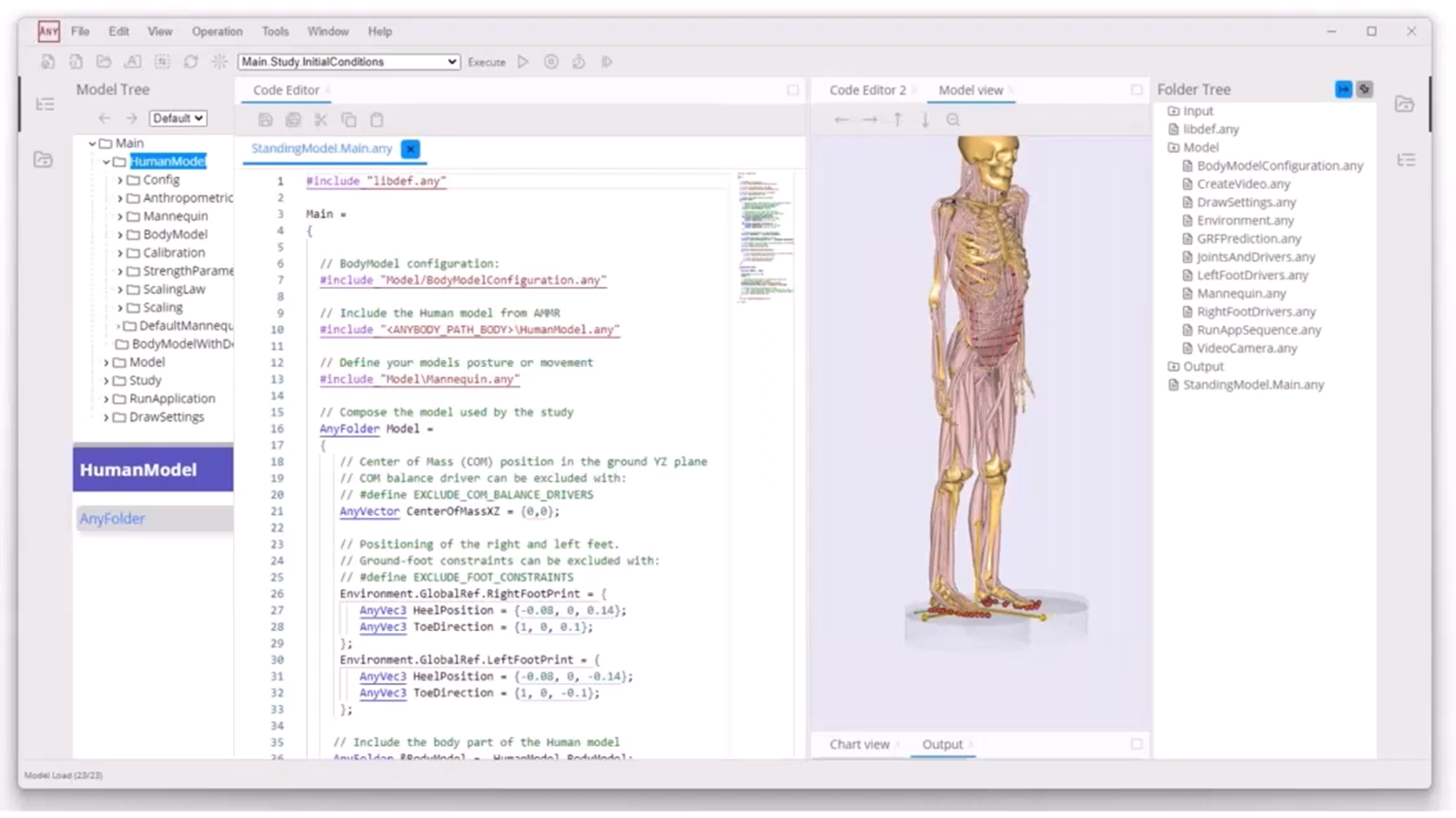Click the right sidebar list tree icon

click(1406, 160)
